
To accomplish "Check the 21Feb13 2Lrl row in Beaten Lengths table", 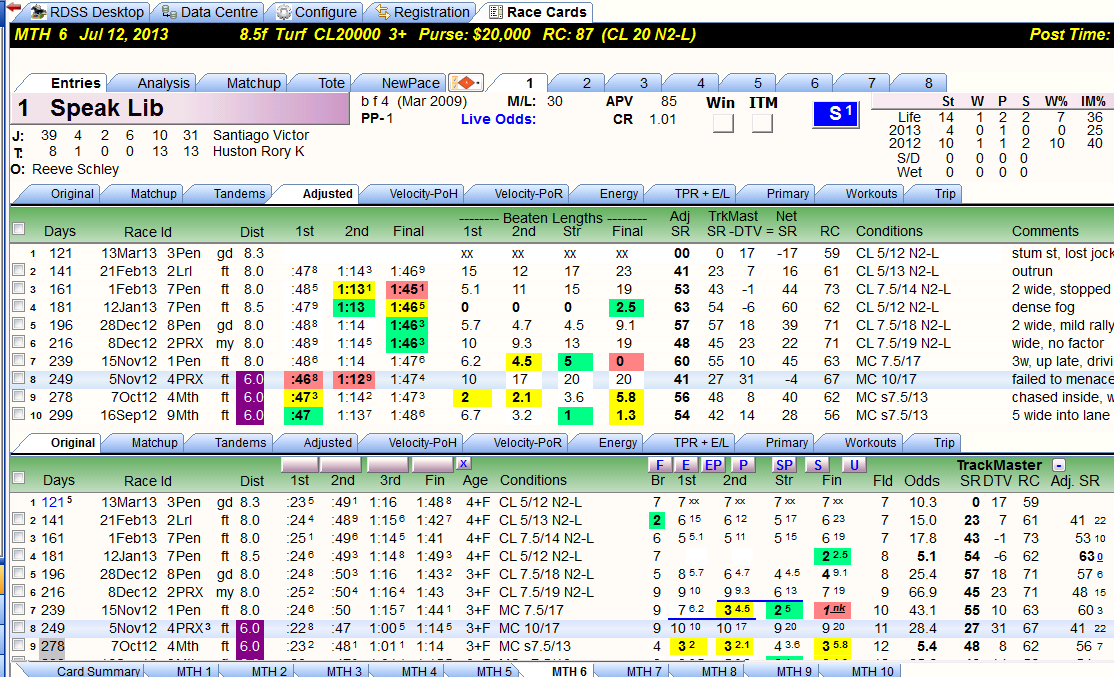I will pos(18,270).
